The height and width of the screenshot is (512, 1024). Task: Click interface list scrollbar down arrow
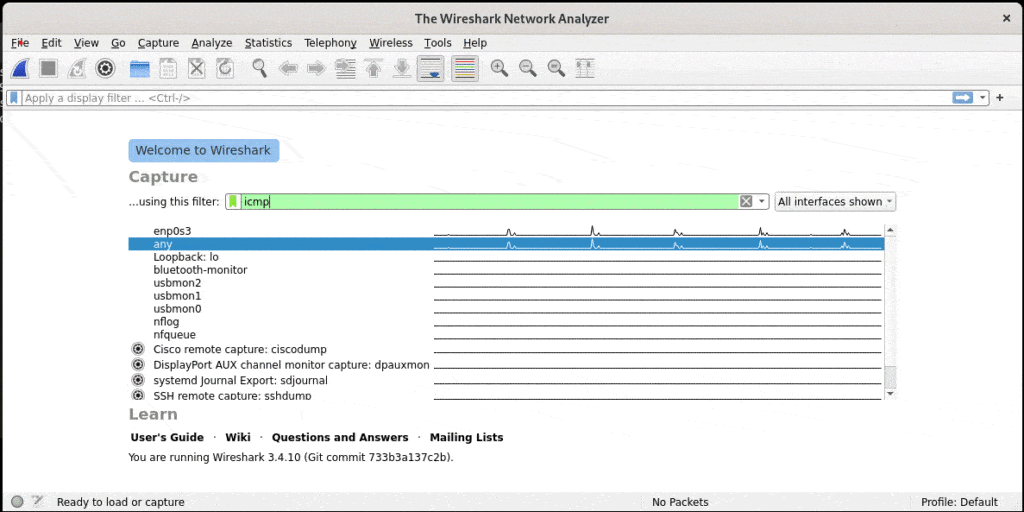point(890,393)
